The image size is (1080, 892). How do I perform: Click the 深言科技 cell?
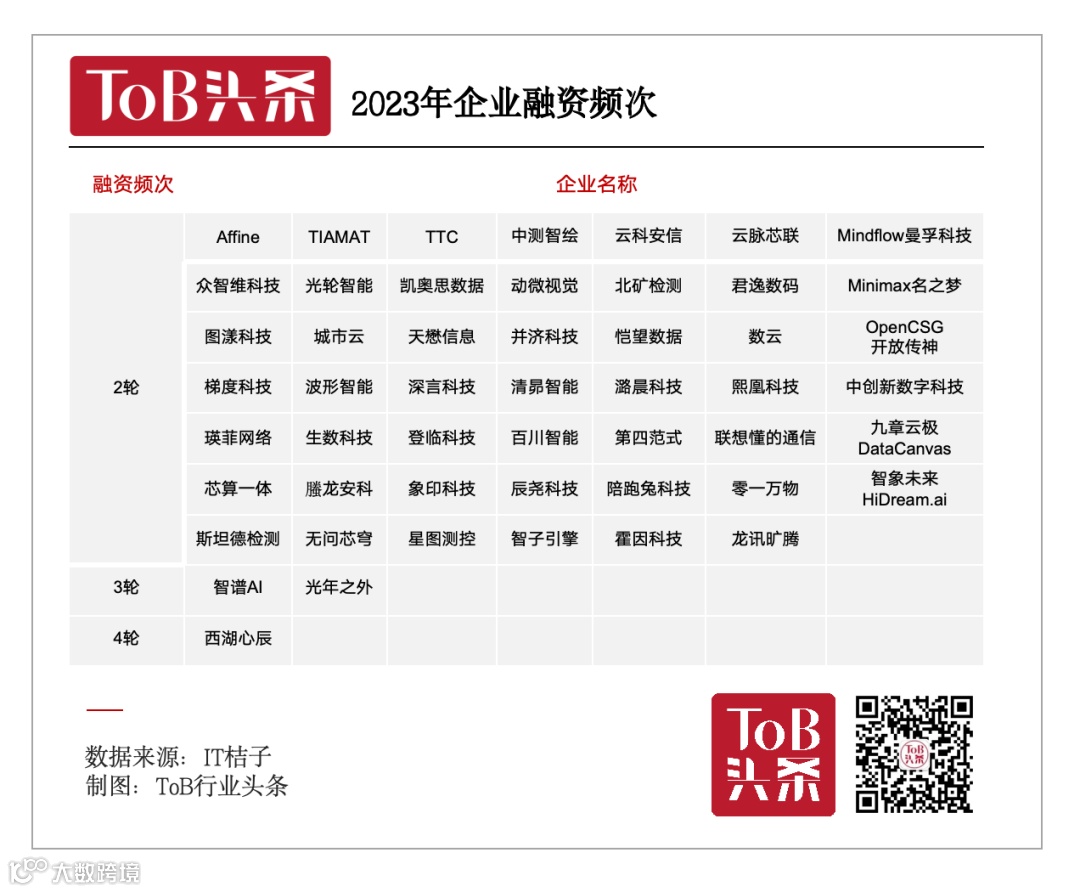coord(442,387)
